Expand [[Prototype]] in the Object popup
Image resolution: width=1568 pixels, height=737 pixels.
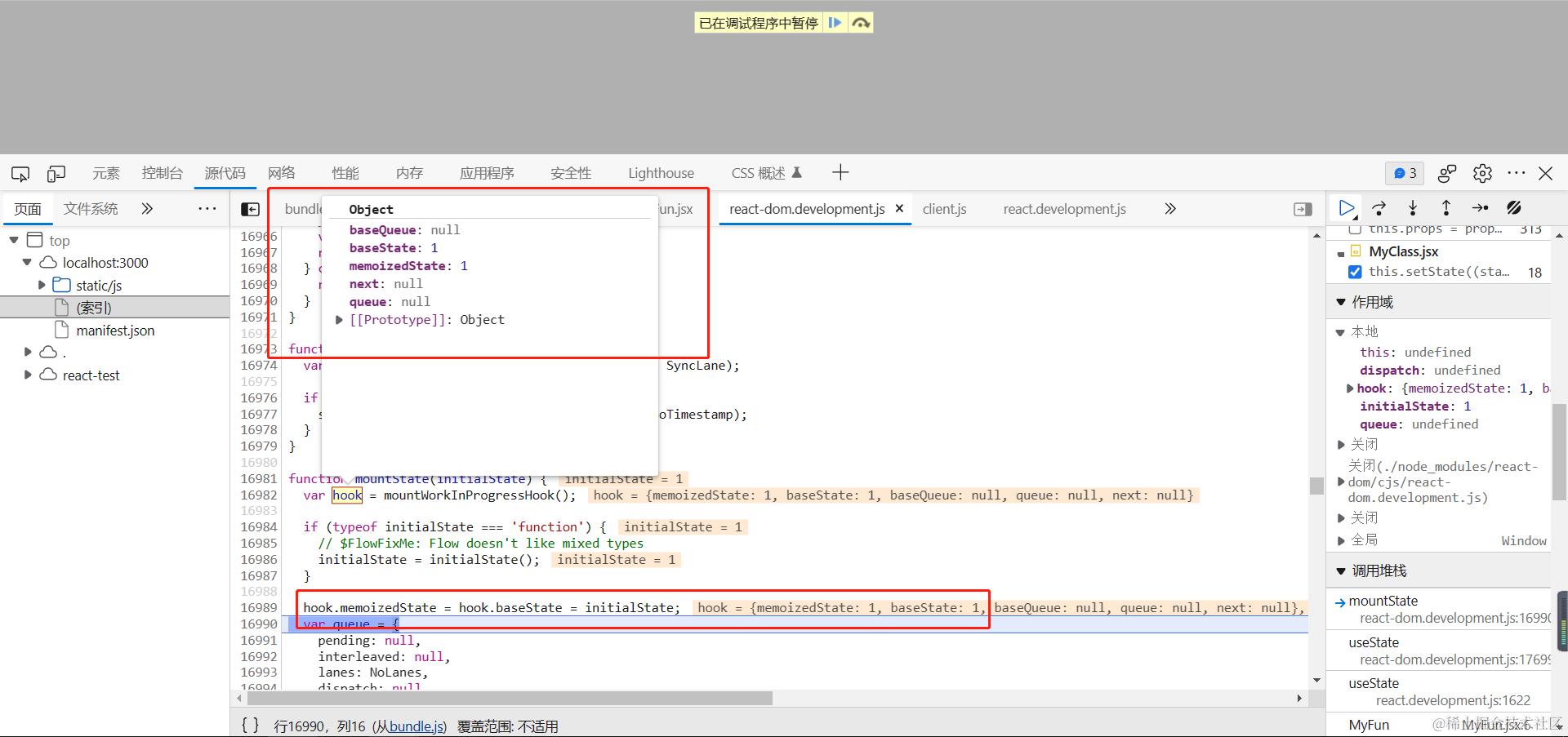point(339,320)
